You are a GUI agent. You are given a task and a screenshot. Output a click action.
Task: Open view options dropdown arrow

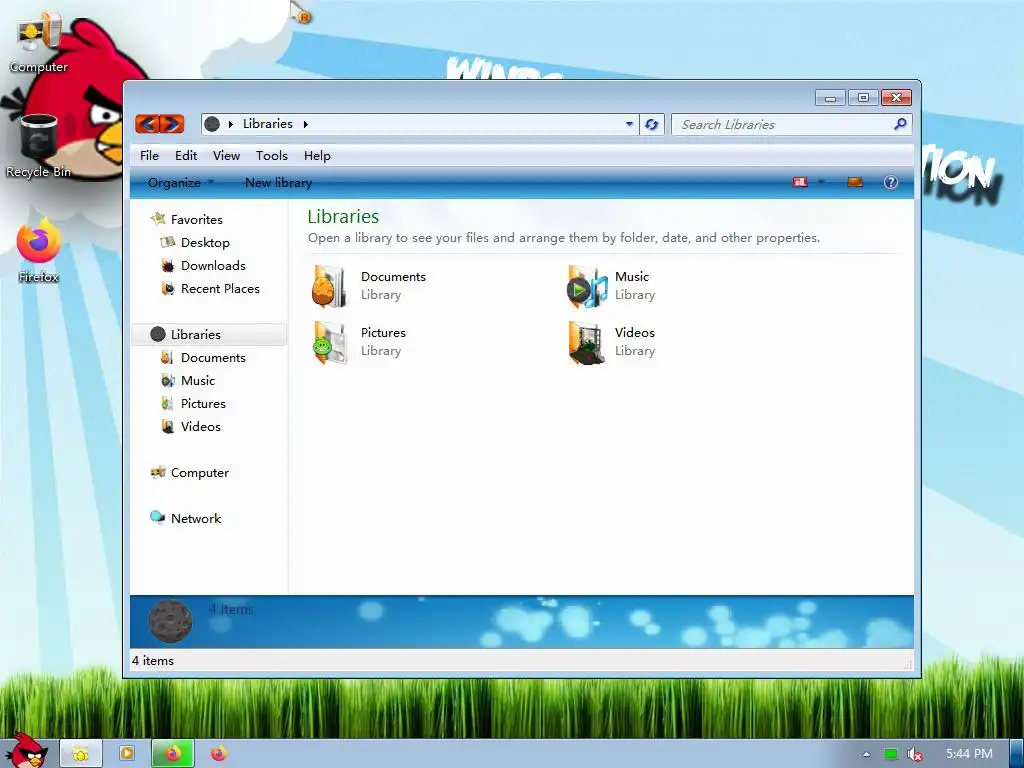pos(821,182)
